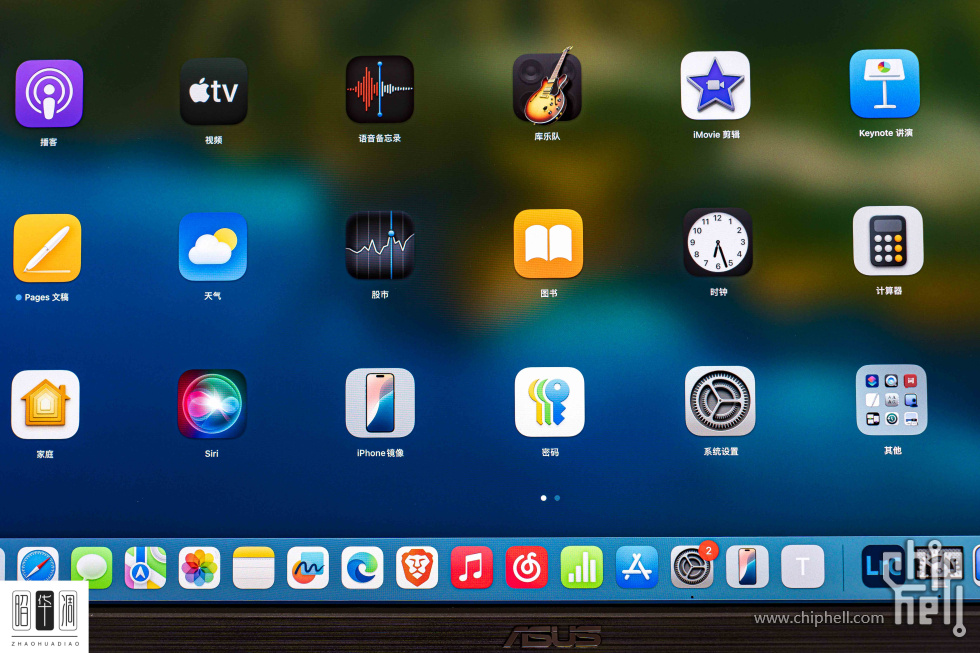980x653 pixels.
Task: Switch to the second Launchpad page dot
Action: [557, 498]
